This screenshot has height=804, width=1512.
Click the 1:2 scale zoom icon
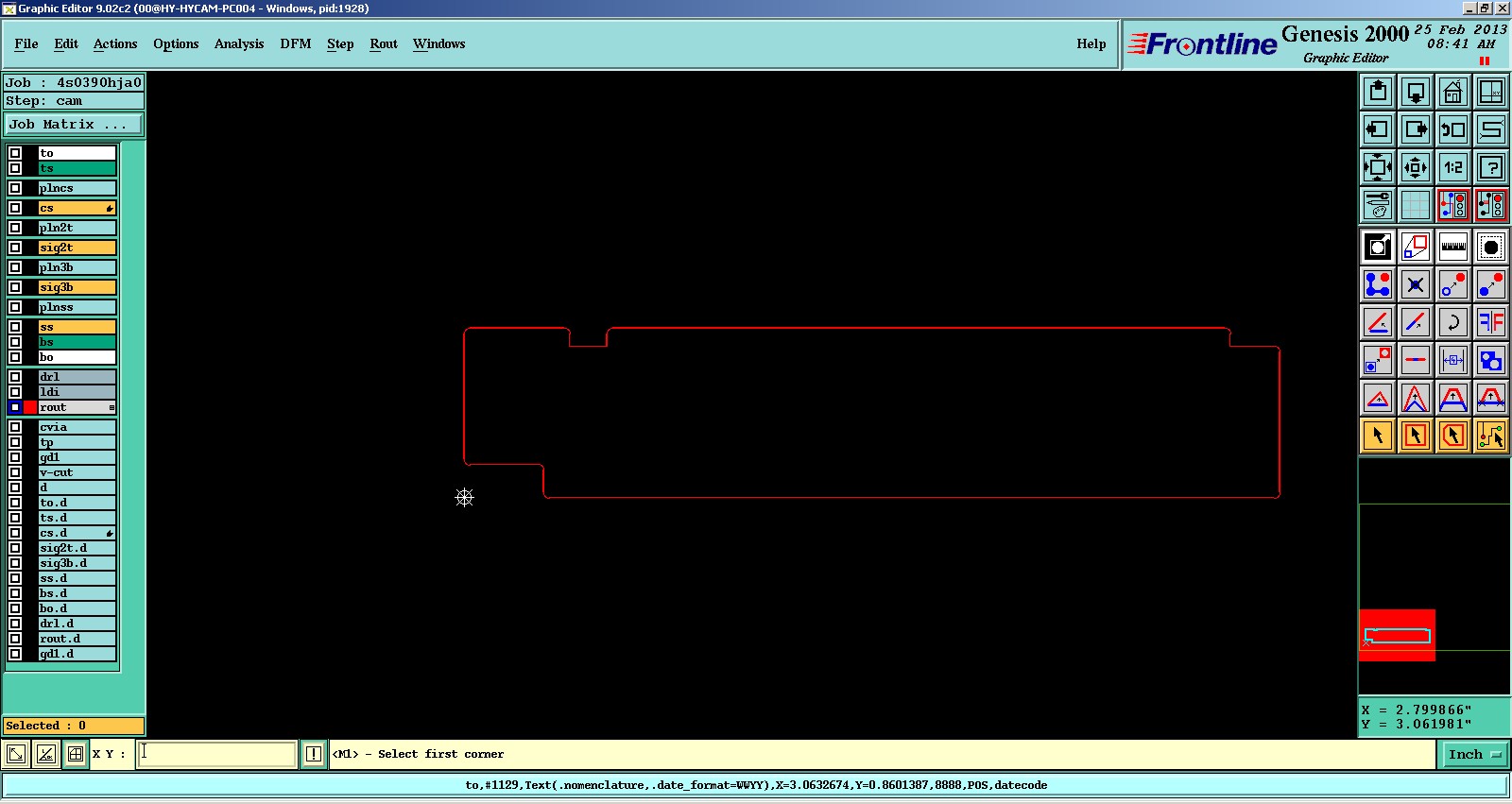tap(1453, 167)
